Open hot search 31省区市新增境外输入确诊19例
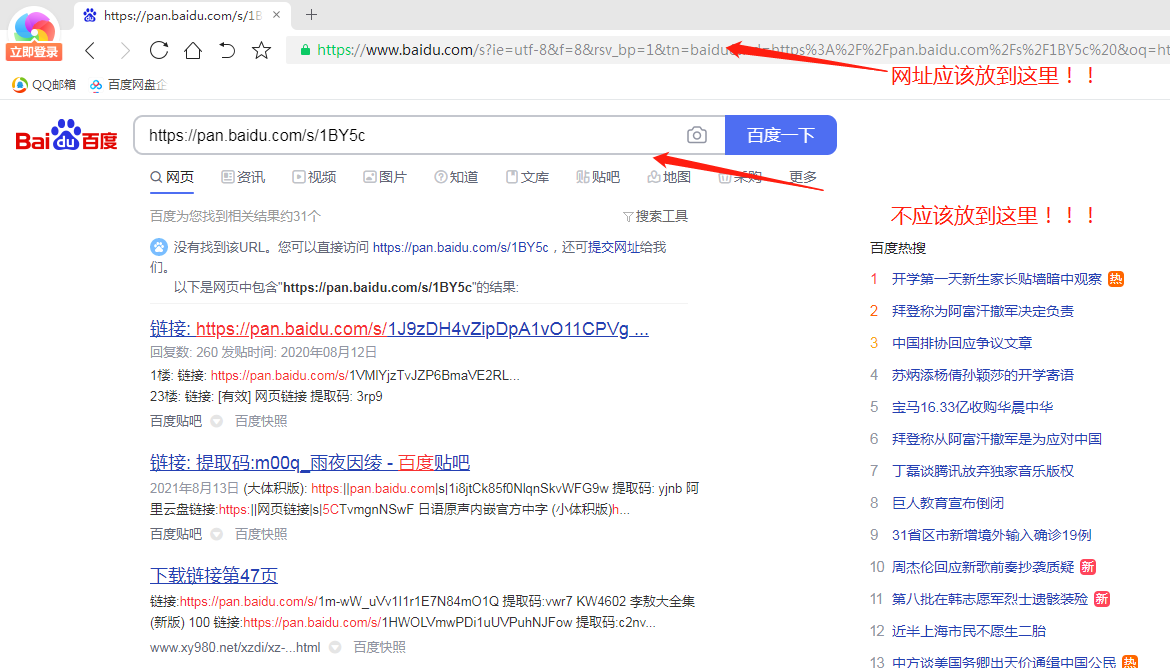The width and height of the screenshot is (1170, 668). pos(991,535)
